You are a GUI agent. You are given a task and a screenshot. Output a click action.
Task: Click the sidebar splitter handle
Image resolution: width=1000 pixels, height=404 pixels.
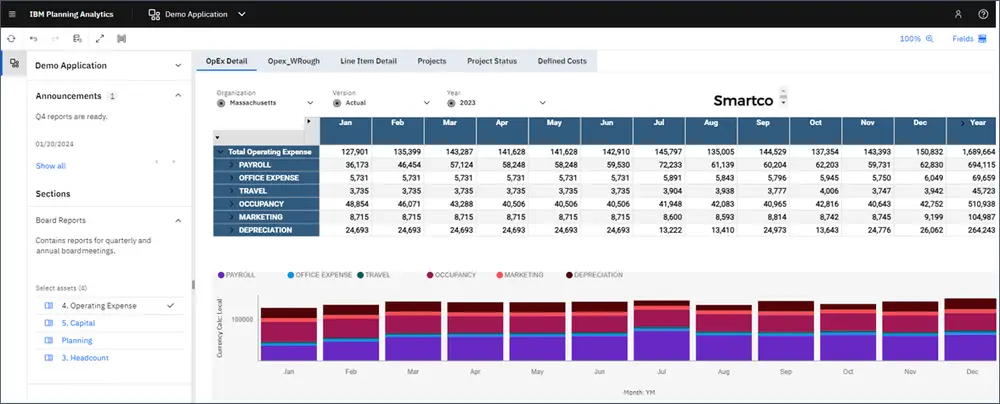pos(193,285)
